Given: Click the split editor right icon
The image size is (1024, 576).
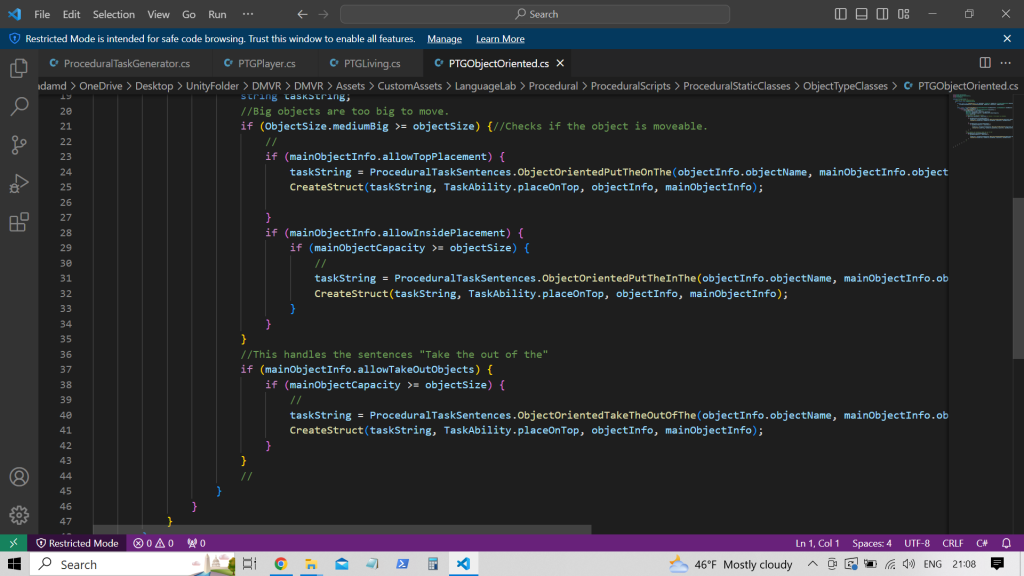Looking at the screenshot, I should pos(985,63).
